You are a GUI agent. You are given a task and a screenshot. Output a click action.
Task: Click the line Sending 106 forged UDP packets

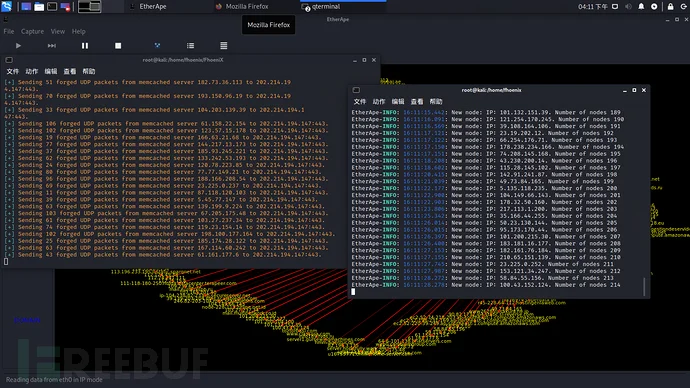point(166,124)
